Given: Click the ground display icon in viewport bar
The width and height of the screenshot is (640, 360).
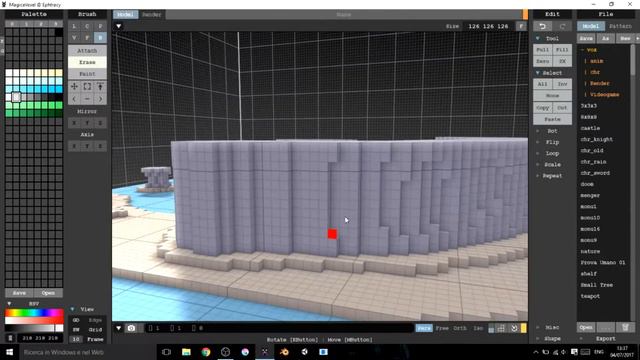Looking at the screenshot, I should point(491,328).
